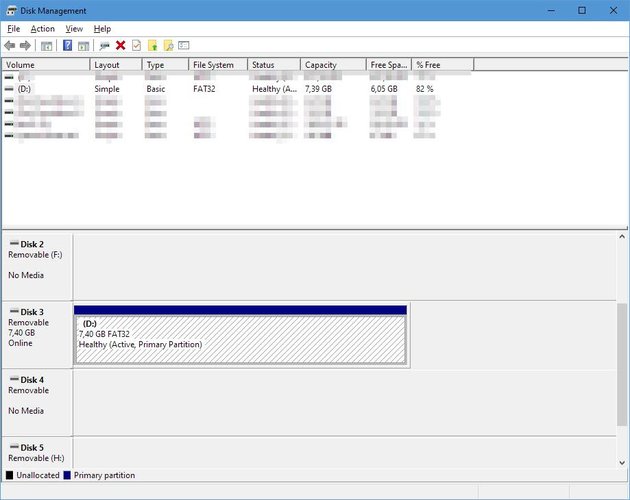Click the 6,05 GB free space cell

[384, 89]
